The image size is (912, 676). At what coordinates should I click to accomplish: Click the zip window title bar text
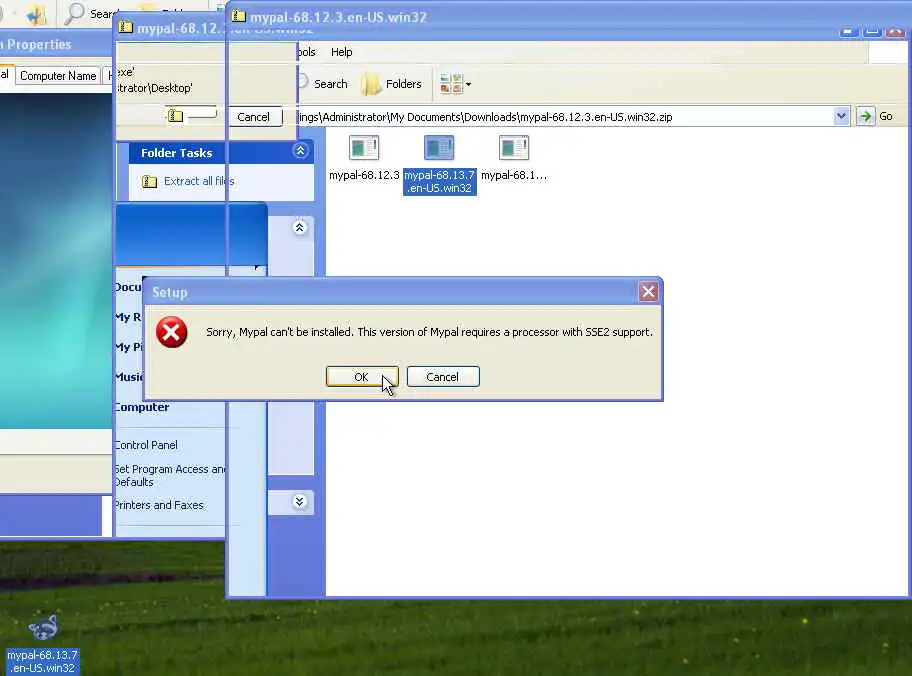point(339,17)
